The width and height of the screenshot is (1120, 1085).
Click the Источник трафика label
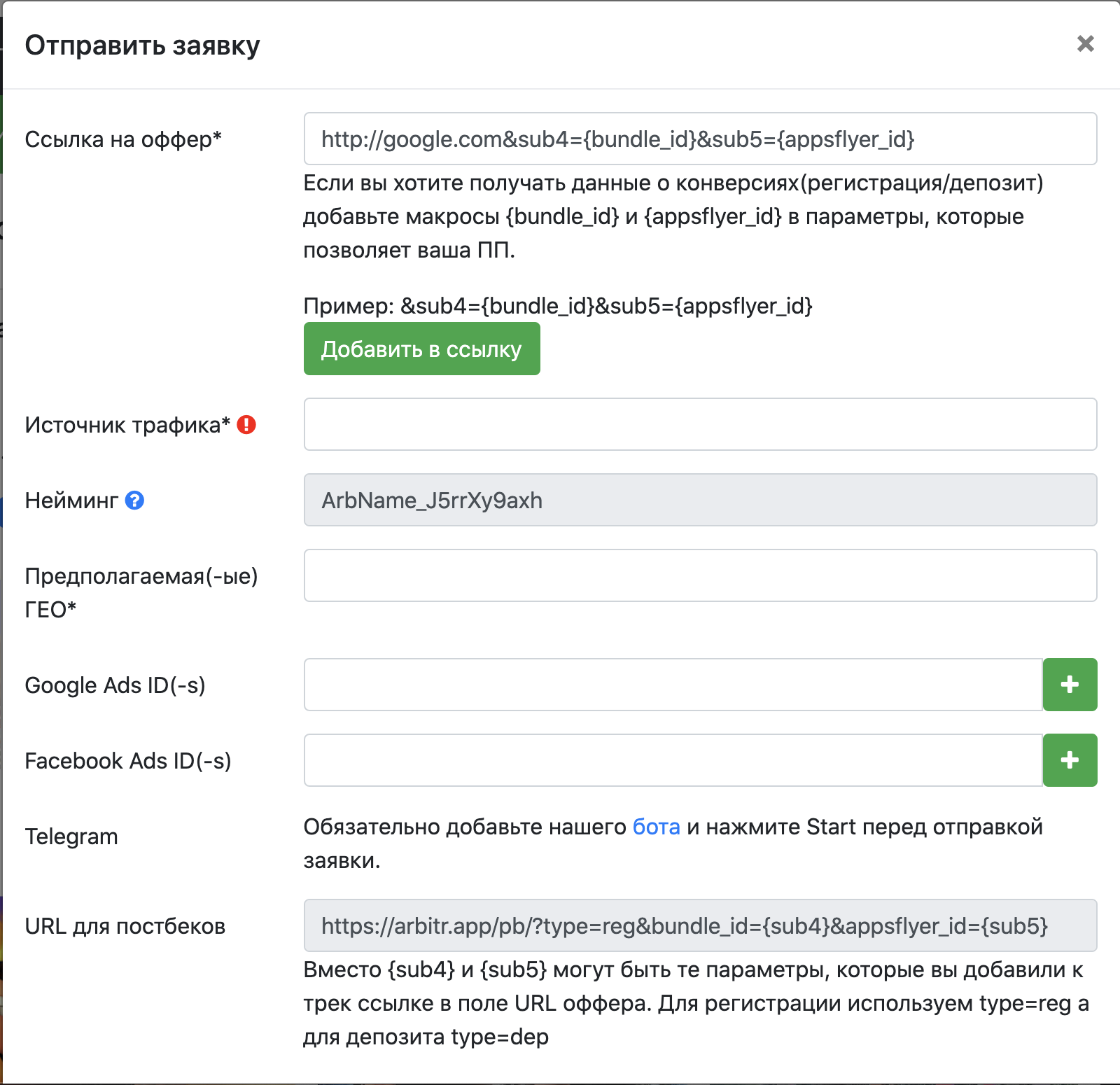click(127, 425)
